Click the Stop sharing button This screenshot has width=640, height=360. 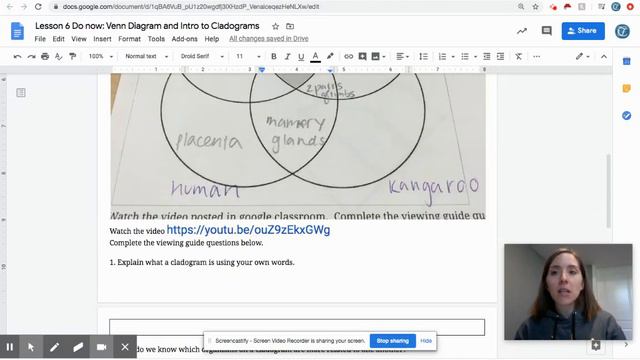click(x=393, y=341)
